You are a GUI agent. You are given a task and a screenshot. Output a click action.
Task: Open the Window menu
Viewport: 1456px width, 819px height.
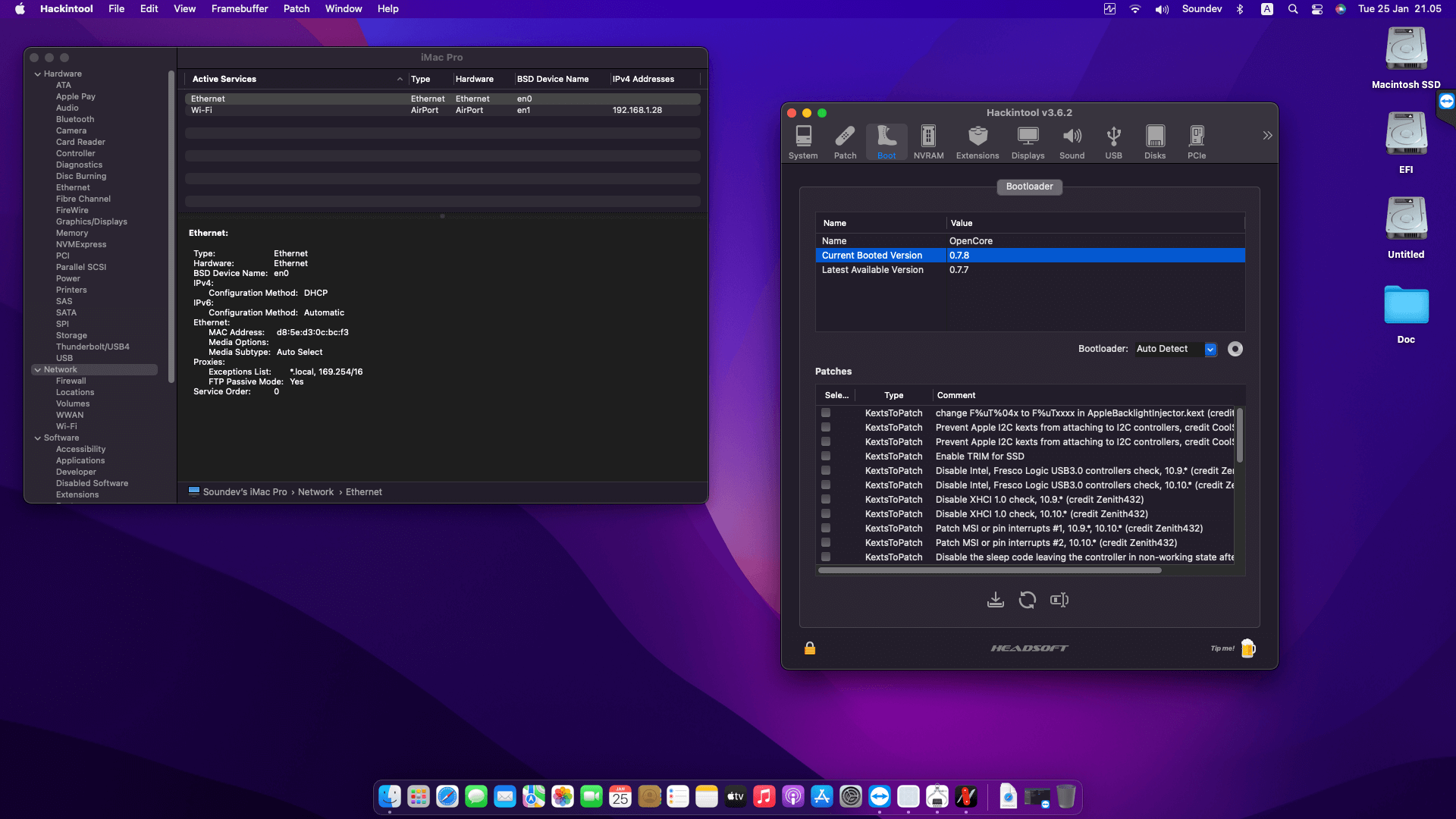point(343,8)
